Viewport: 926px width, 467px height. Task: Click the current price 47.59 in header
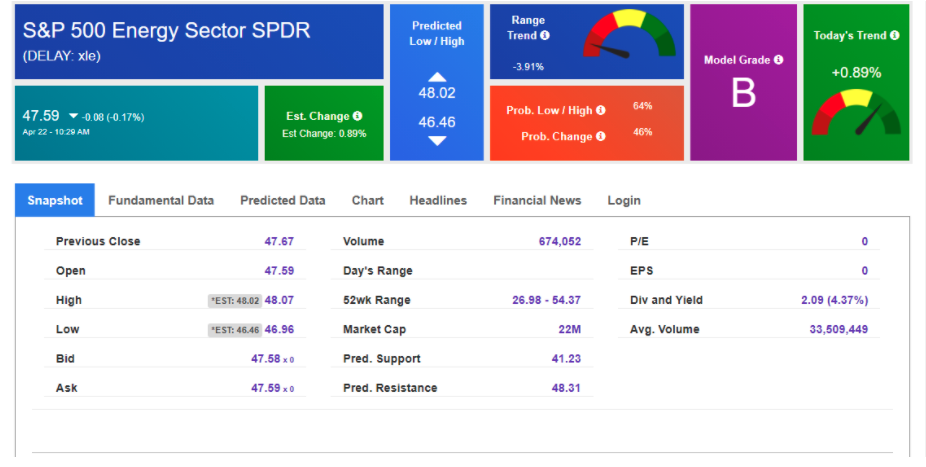[x=41, y=116]
